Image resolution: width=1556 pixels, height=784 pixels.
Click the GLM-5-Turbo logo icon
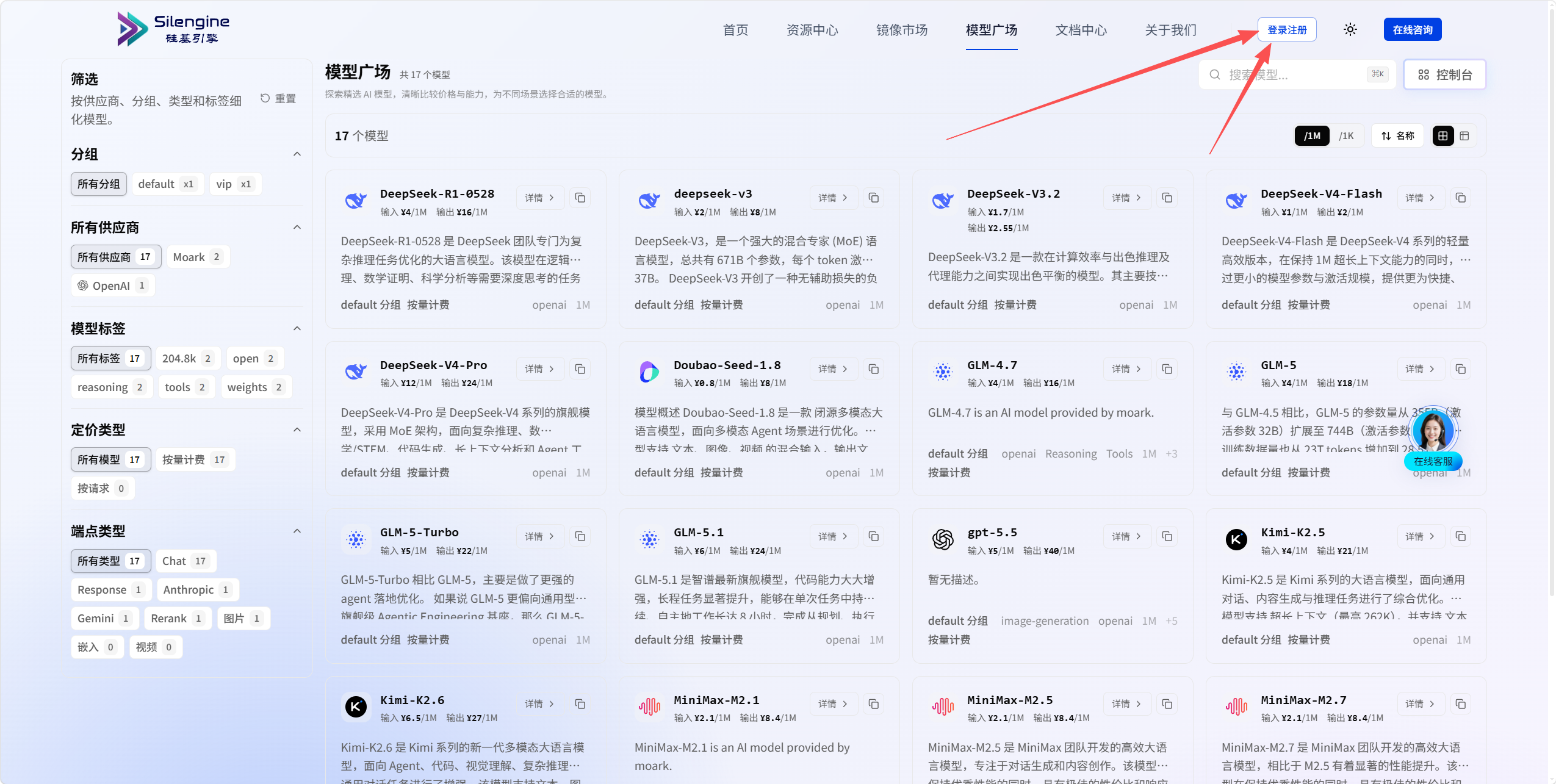tap(356, 539)
